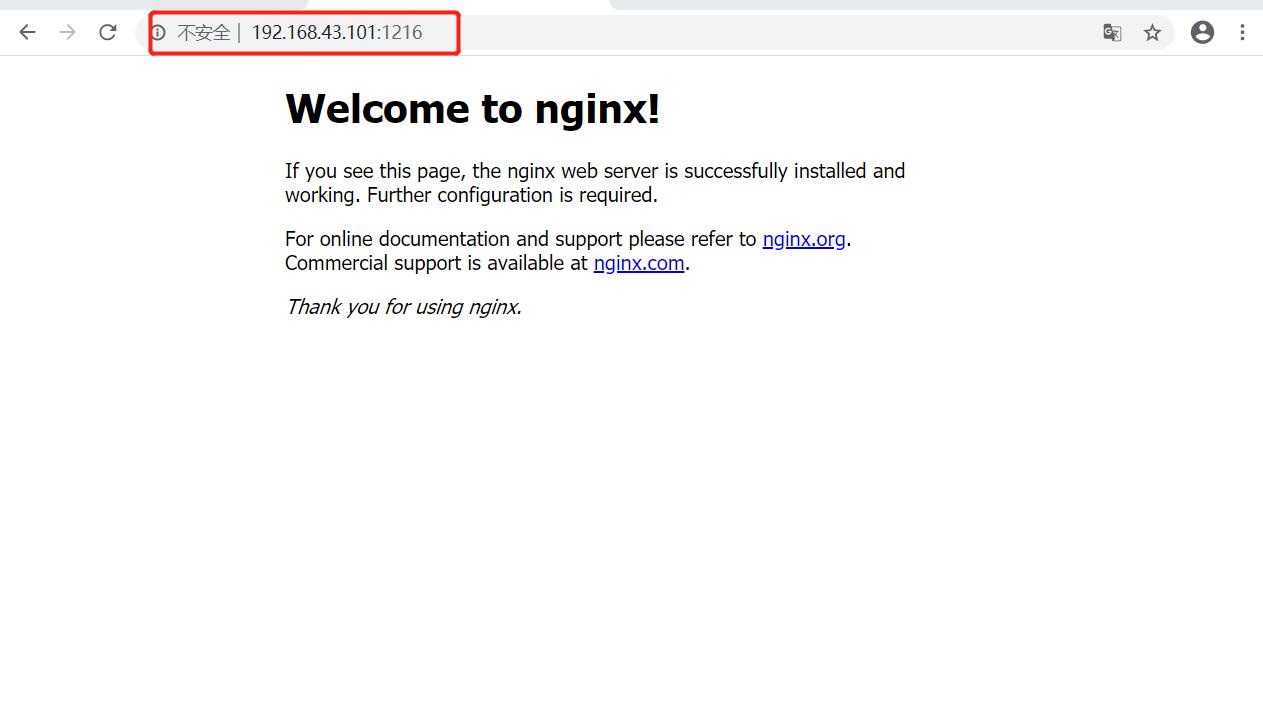Viewport: 1263px width, 723px height.
Task: Open the user profile avatar
Action: (1202, 32)
